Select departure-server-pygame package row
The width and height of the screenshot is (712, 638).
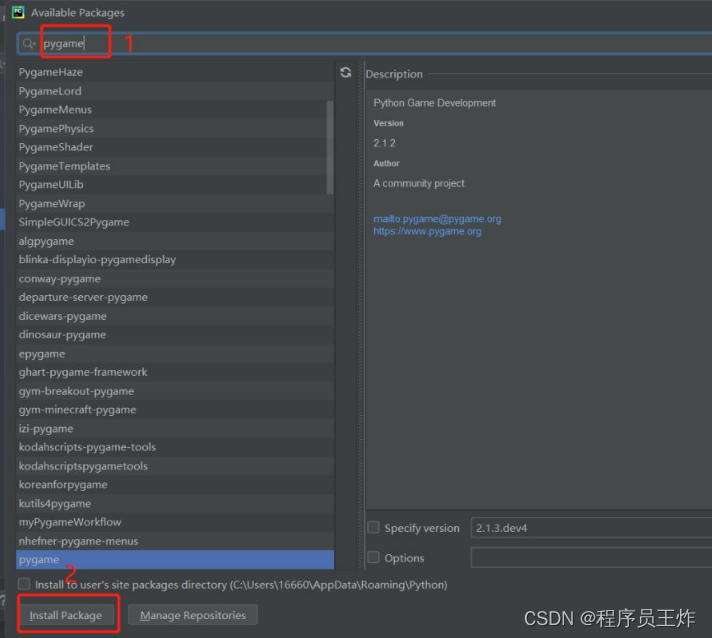coord(175,297)
